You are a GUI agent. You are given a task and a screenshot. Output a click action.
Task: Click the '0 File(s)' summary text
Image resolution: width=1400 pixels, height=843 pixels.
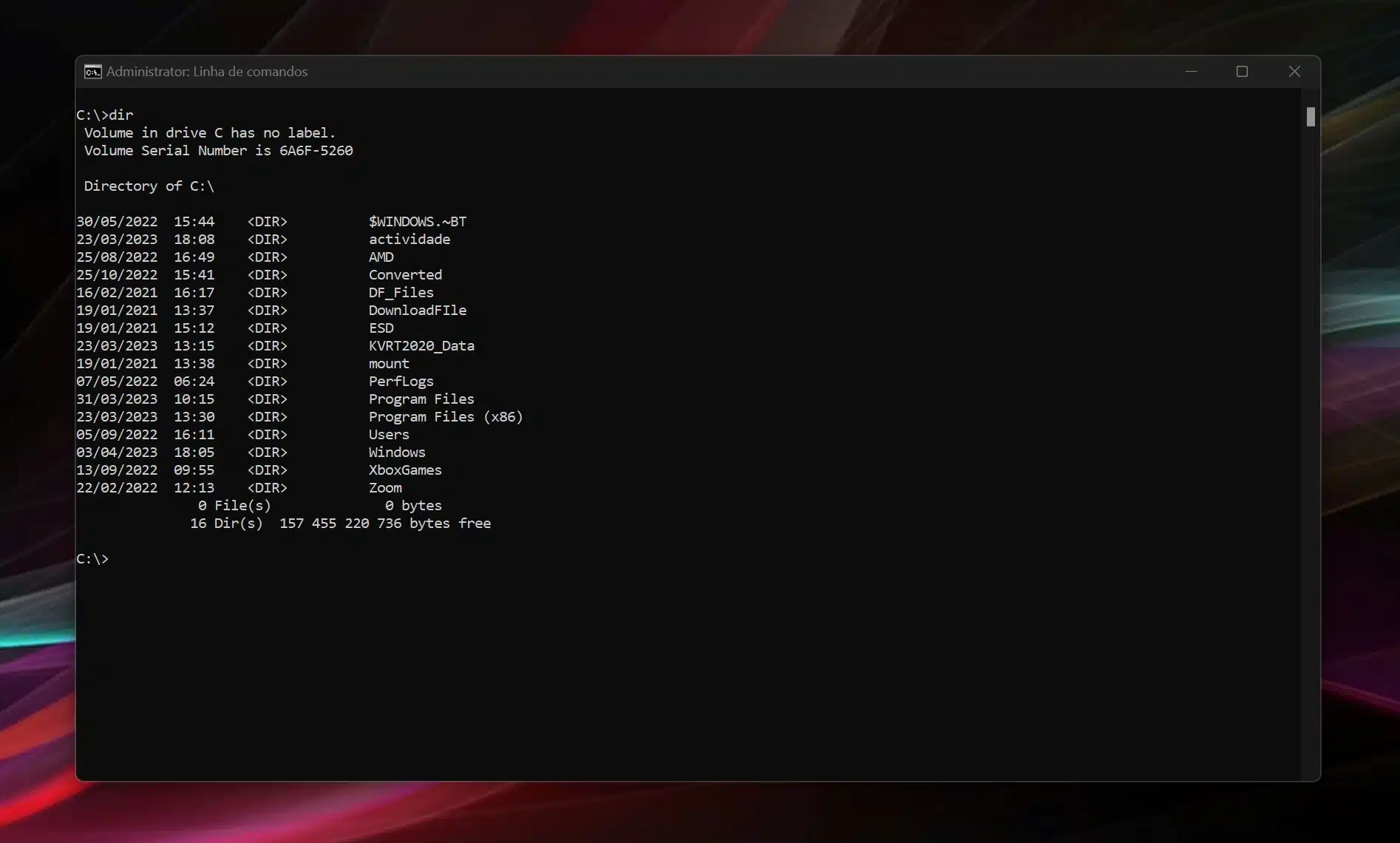pos(234,505)
